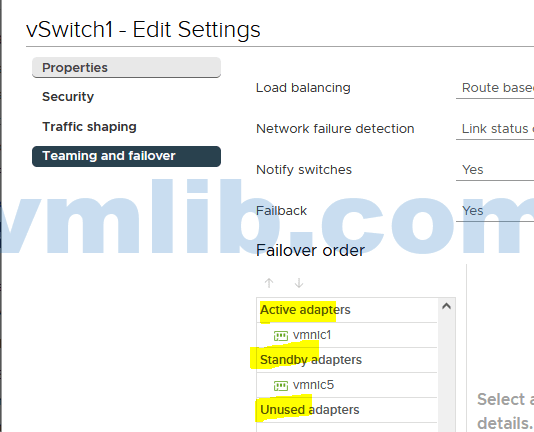Open the Notify switches dropdown
The width and height of the screenshot is (534, 432).
point(495,170)
